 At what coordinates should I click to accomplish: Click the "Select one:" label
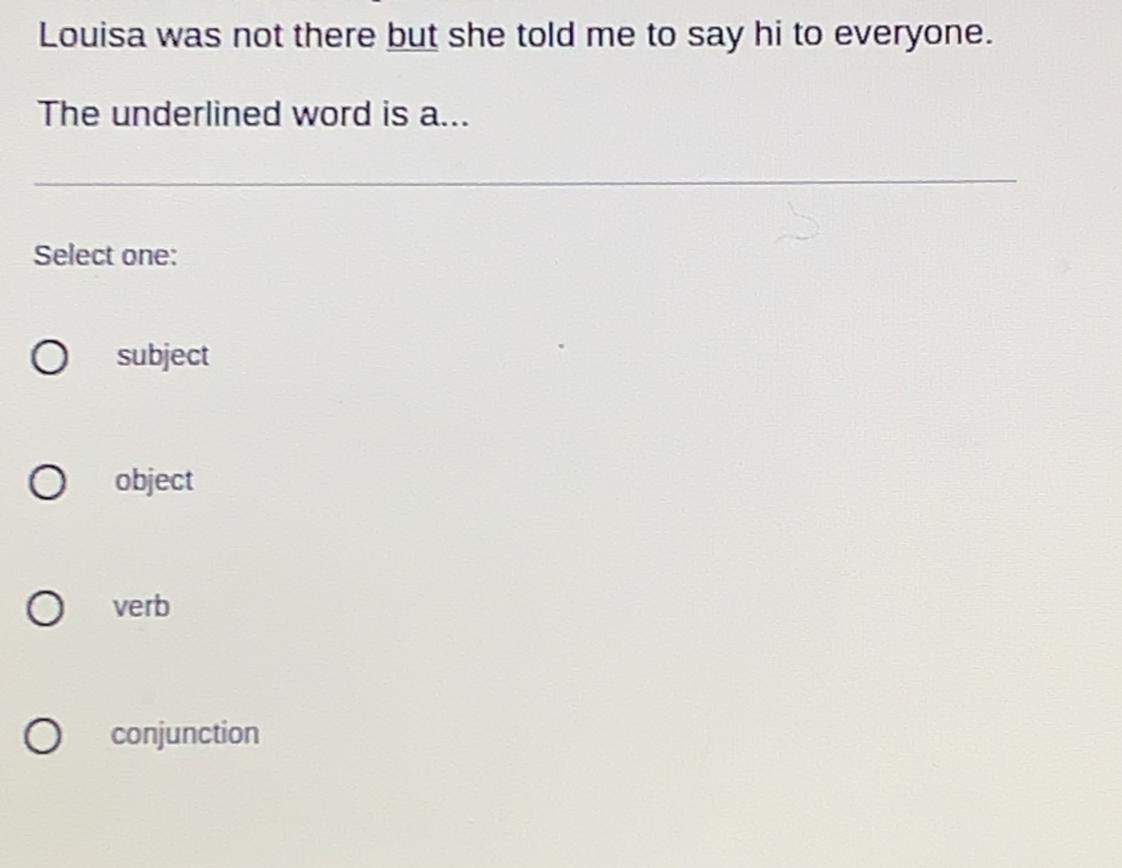(x=105, y=255)
